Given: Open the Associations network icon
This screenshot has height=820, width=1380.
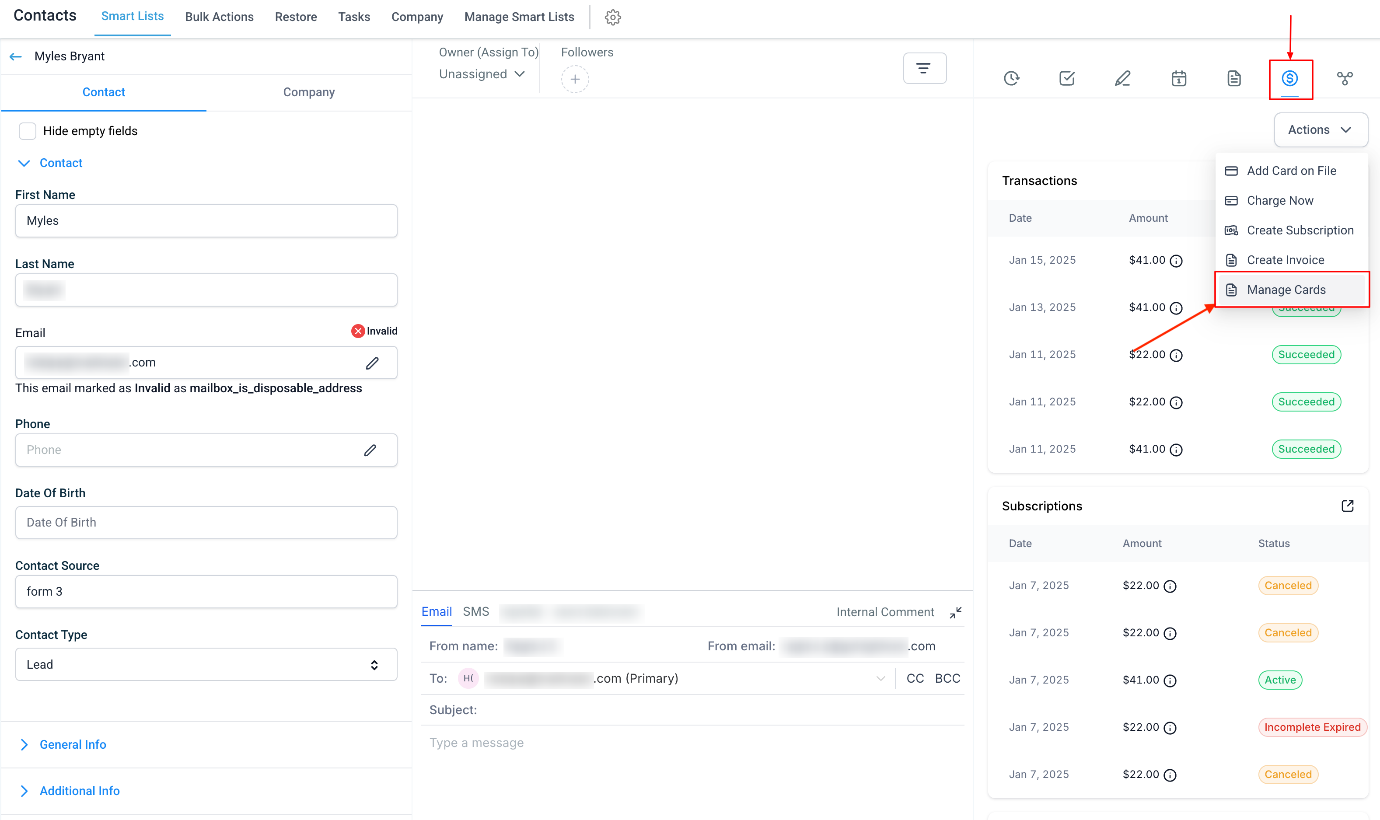Looking at the screenshot, I should tap(1345, 78).
